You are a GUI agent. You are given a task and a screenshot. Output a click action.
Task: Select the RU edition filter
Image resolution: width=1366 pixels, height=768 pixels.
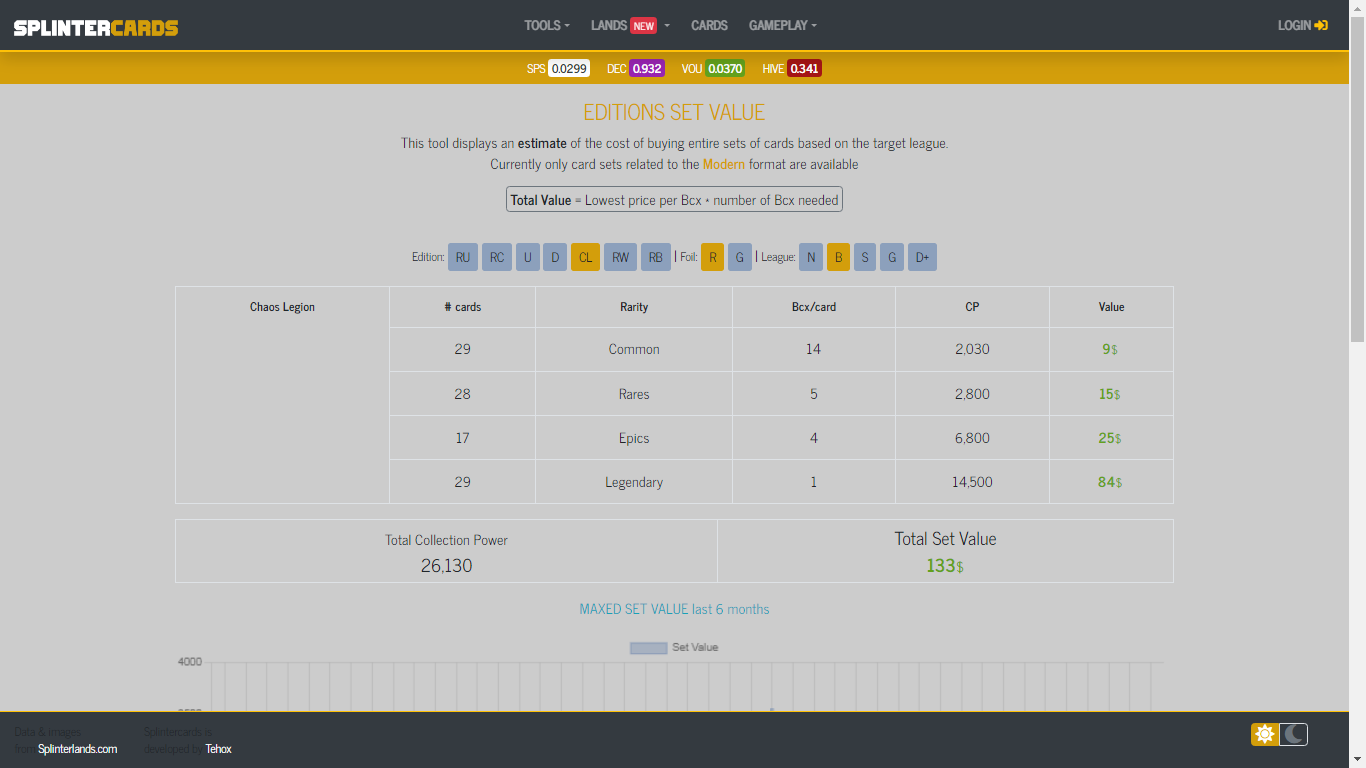tap(463, 257)
